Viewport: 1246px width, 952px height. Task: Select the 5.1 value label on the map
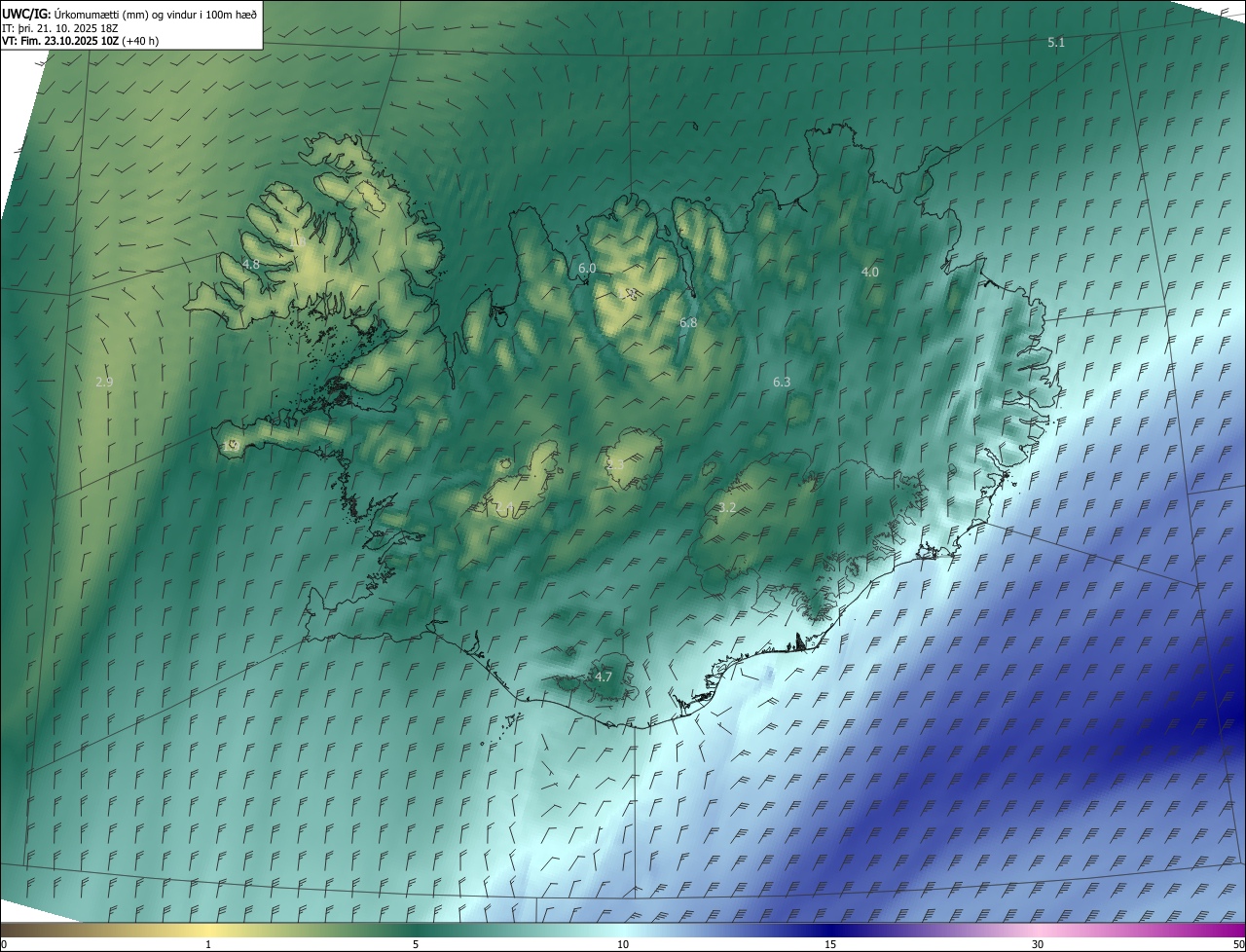[1056, 43]
